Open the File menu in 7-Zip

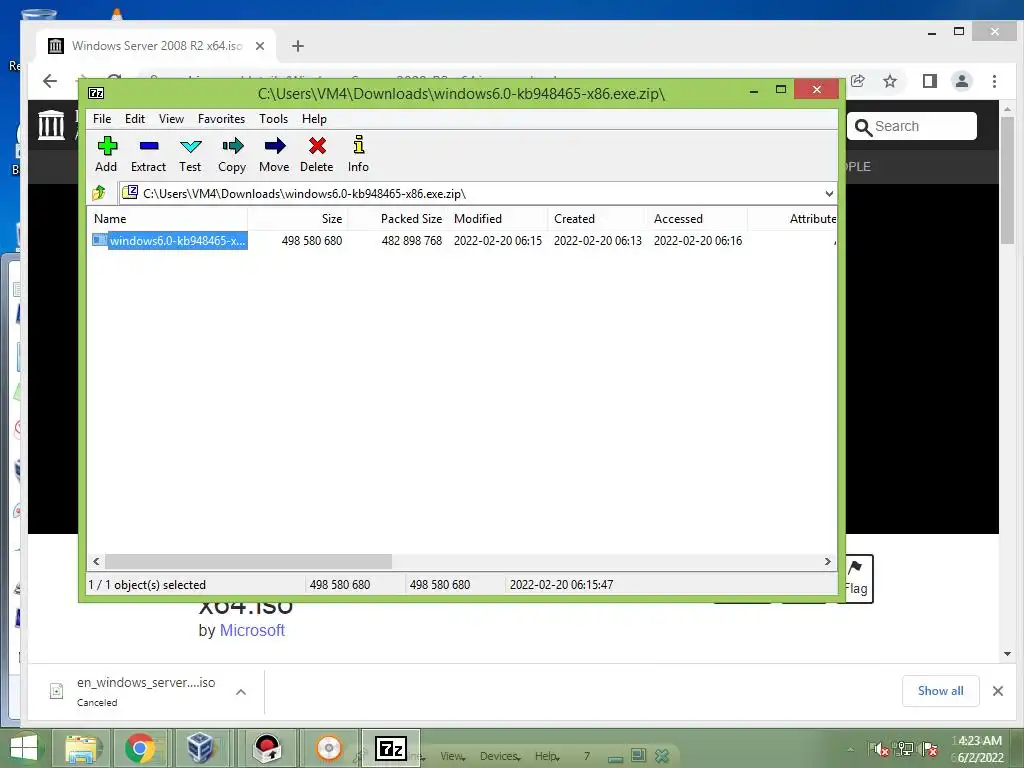pos(102,119)
